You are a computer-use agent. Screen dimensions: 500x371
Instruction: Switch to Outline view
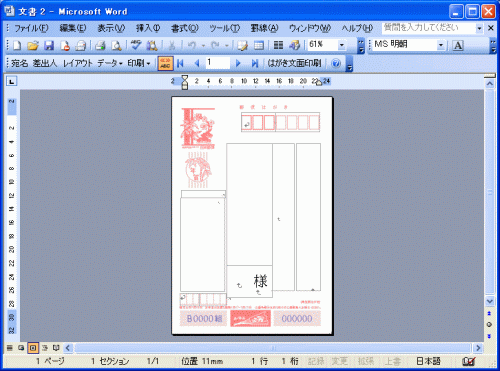(x=45, y=348)
